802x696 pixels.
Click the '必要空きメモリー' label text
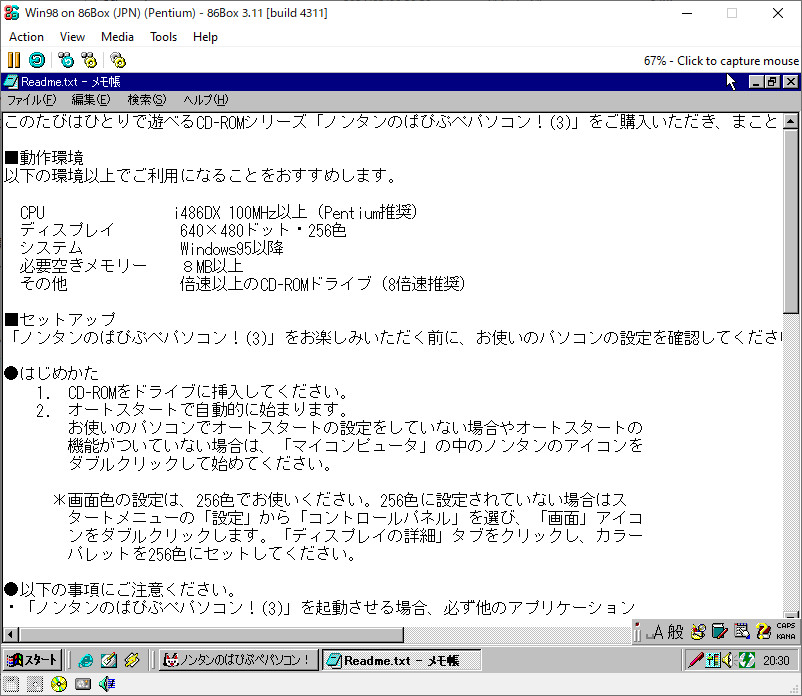click(x=83, y=266)
